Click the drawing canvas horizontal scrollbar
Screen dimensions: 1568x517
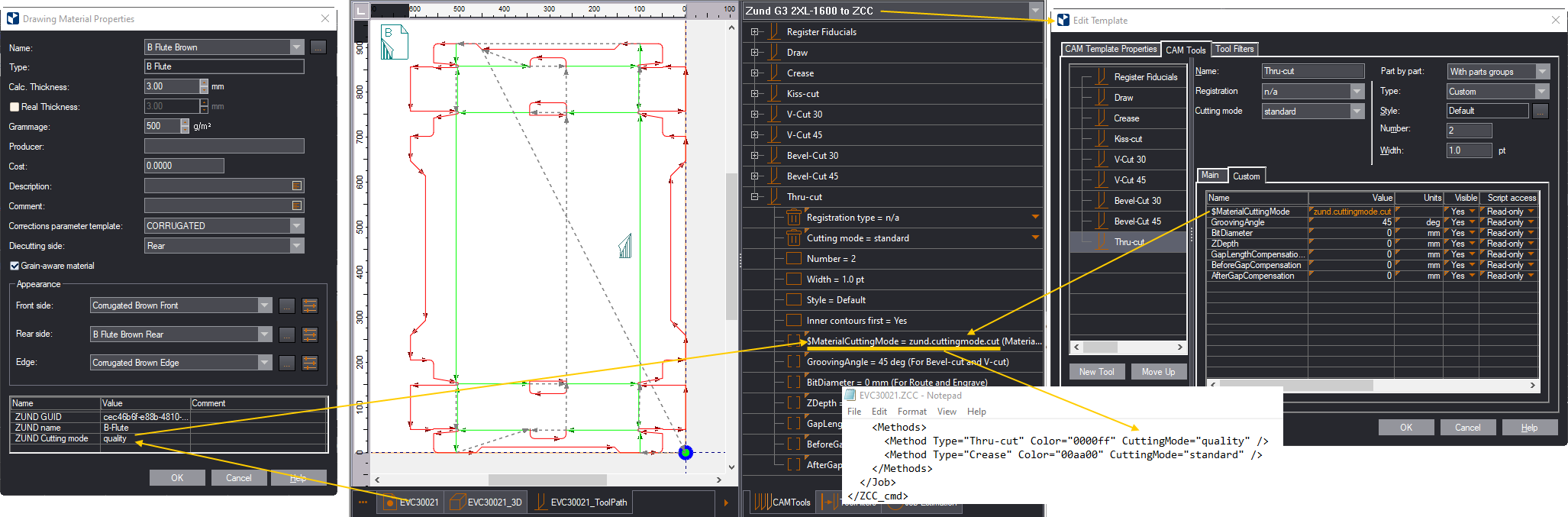pos(547,480)
